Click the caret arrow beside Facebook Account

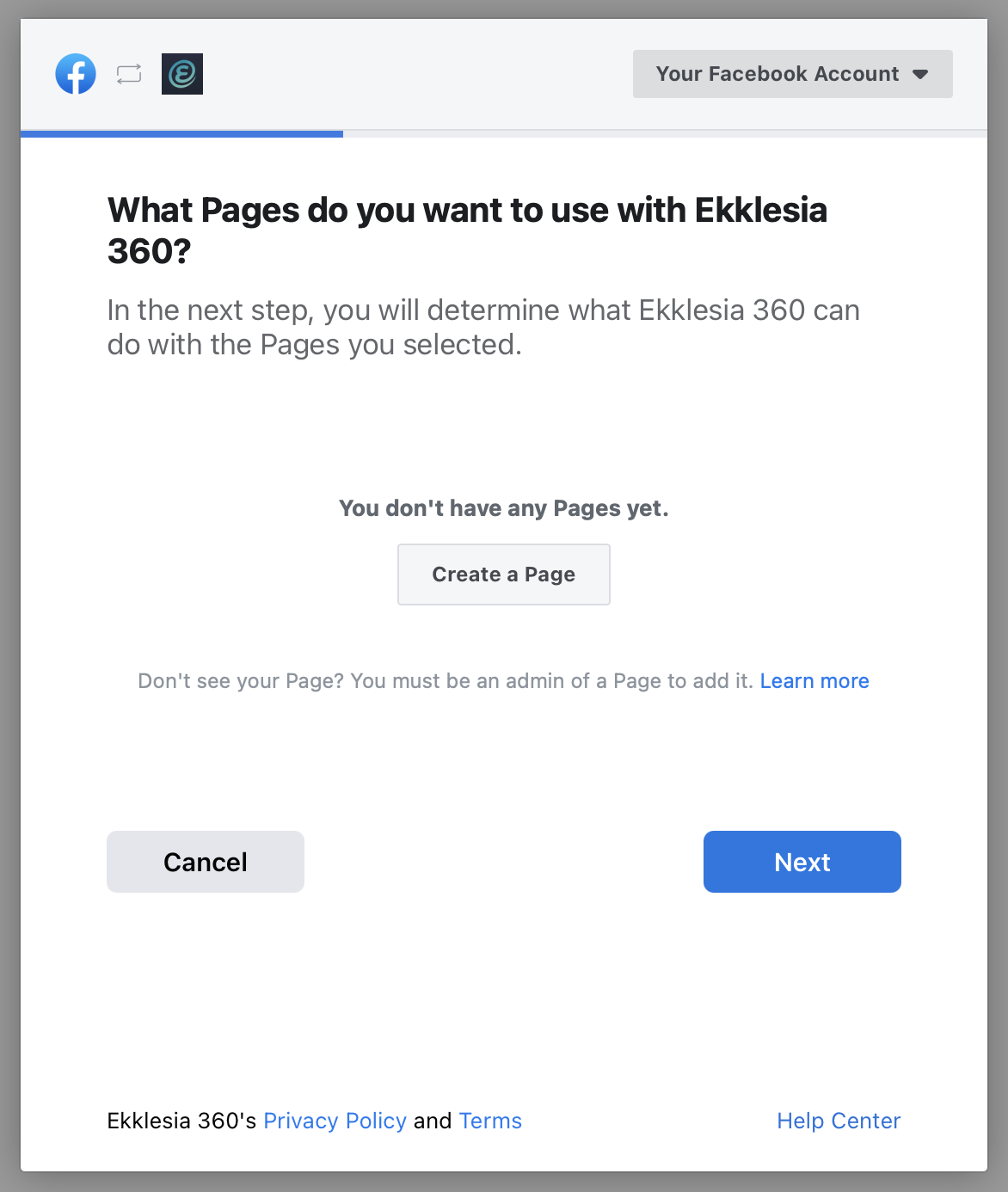920,75
